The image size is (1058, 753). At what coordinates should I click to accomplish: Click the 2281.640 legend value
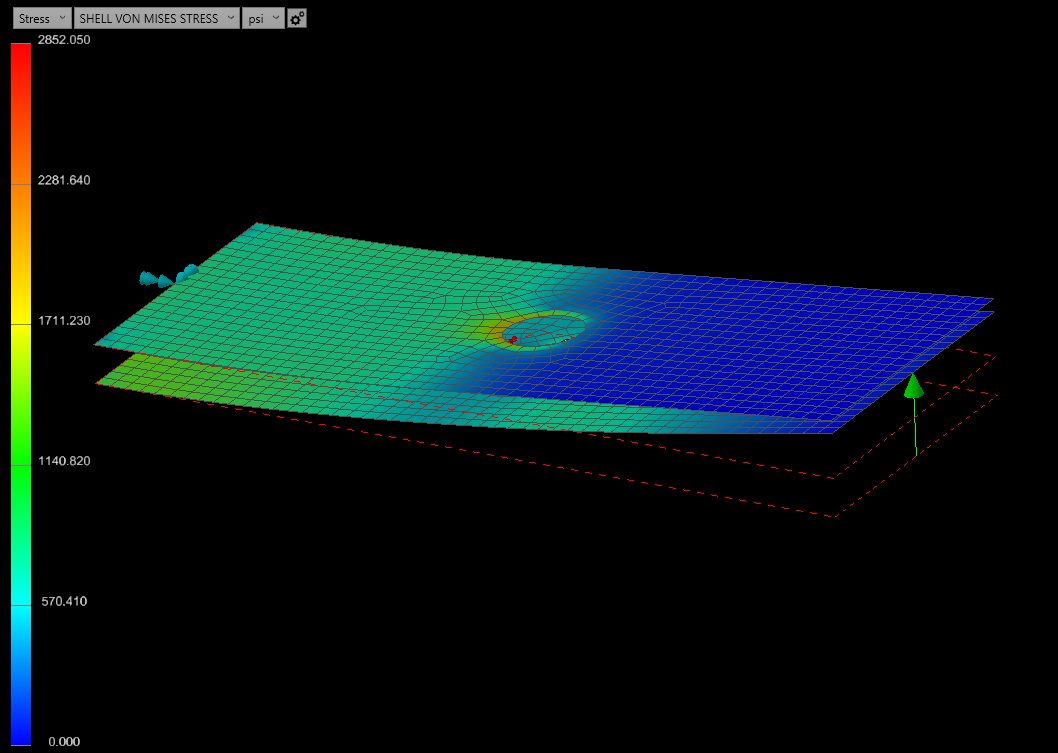click(64, 180)
